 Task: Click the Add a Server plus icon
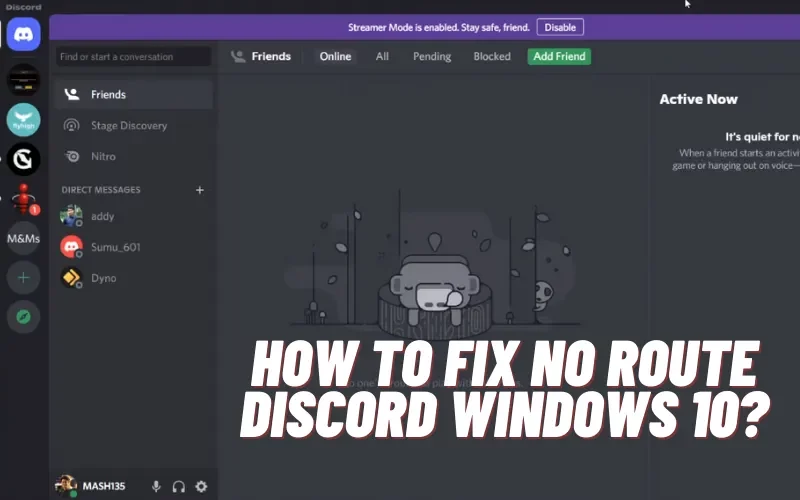pyautogui.click(x=23, y=278)
